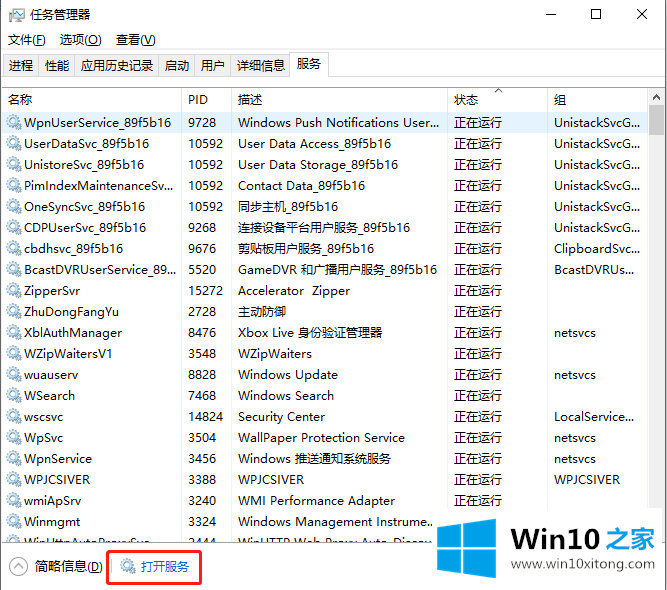This screenshot has width=667, height=590.
Task: Sort by the PID column header
Action: click(206, 100)
